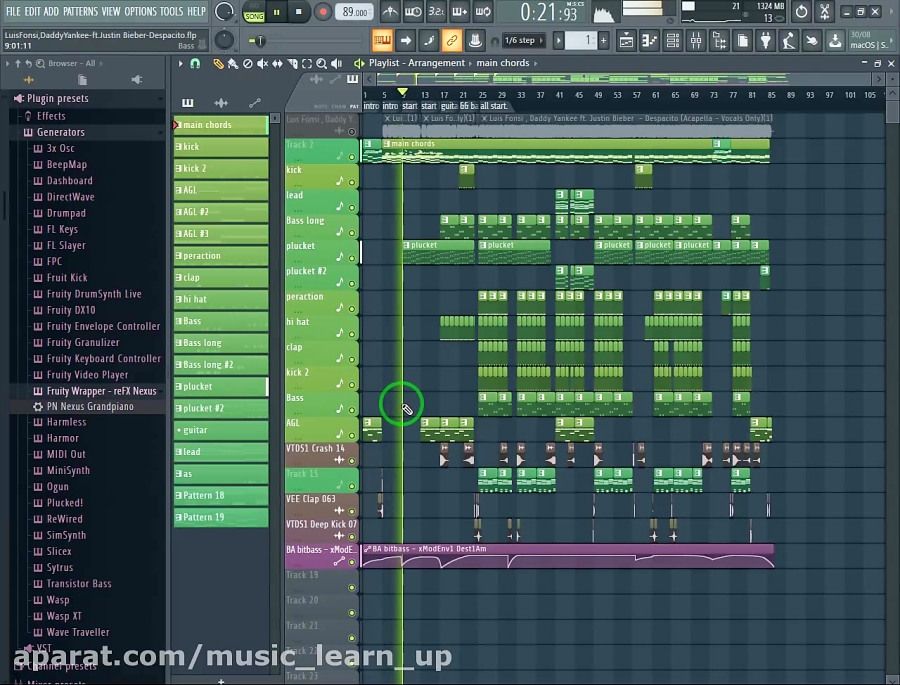Viewport: 900px width, 685px height.
Task: Toggle the SONG/PAT mode switch
Action: click(254, 12)
